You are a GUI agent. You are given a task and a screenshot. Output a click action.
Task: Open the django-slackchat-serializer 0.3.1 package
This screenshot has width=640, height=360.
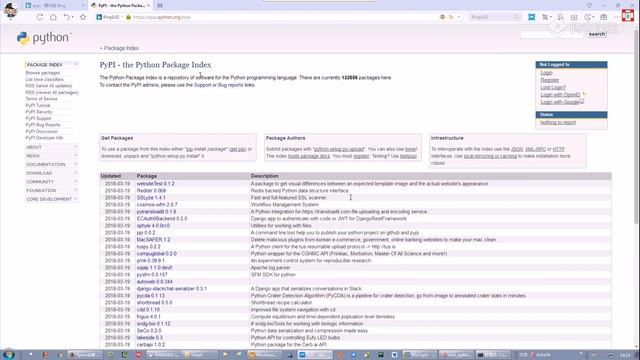[x=171, y=289]
